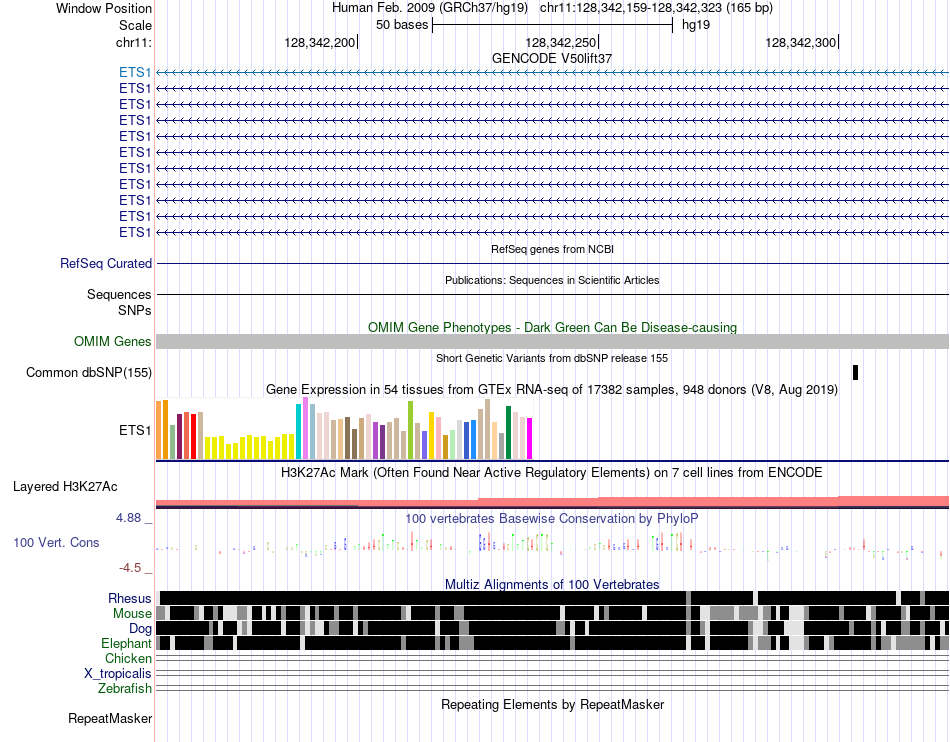This screenshot has height=742, width=950.
Task: Select the light-blue highlighted ETS1 transcript label
Action: (135, 73)
